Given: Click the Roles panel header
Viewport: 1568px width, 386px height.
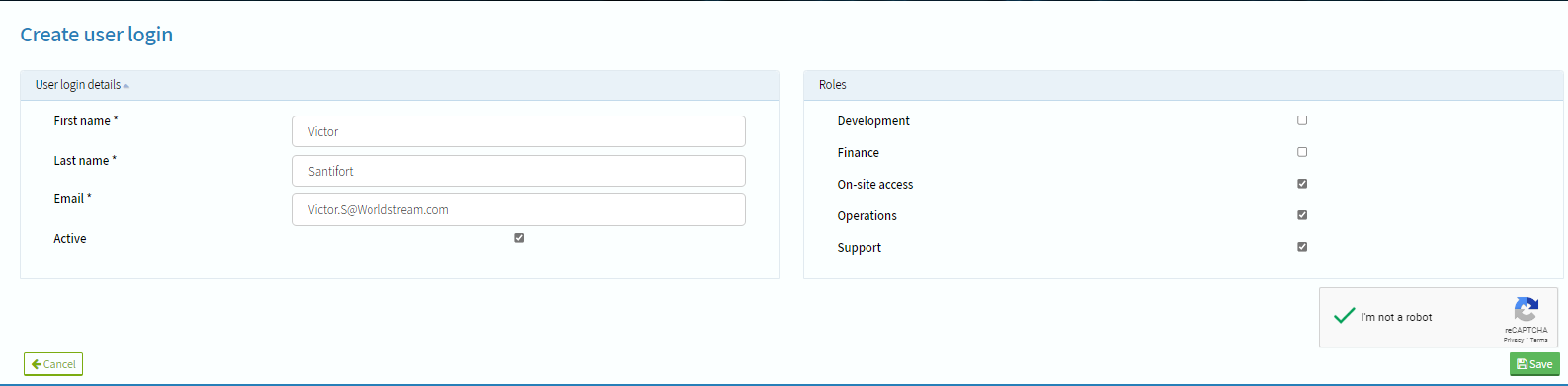Looking at the screenshot, I should (1184, 85).
